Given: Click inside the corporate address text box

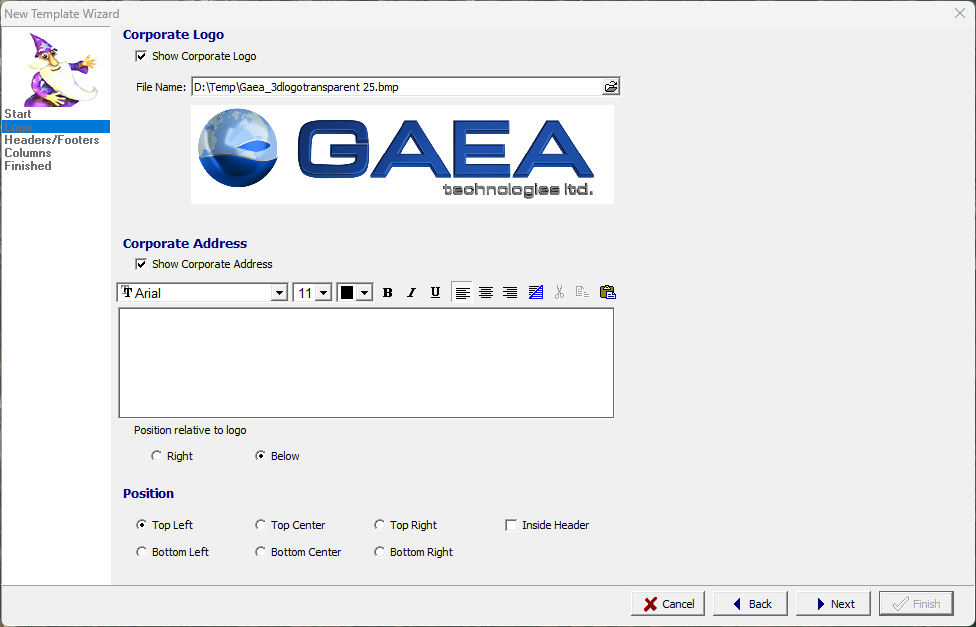Looking at the screenshot, I should click(x=365, y=362).
